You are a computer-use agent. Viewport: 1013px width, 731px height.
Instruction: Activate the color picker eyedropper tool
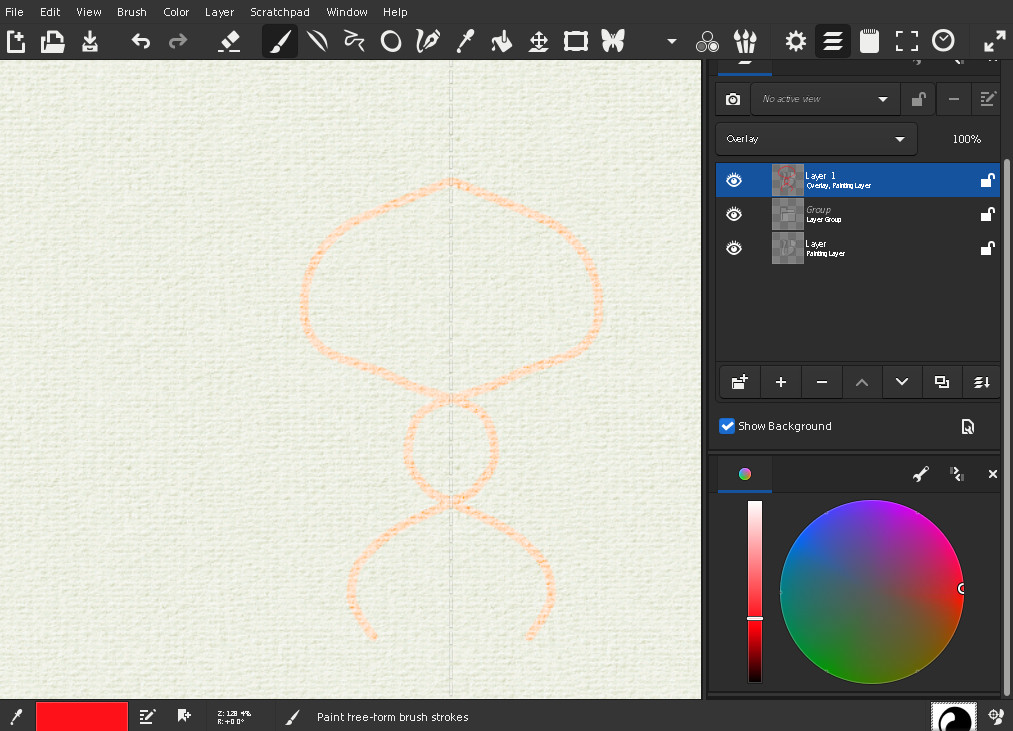click(x=465, y=41)
